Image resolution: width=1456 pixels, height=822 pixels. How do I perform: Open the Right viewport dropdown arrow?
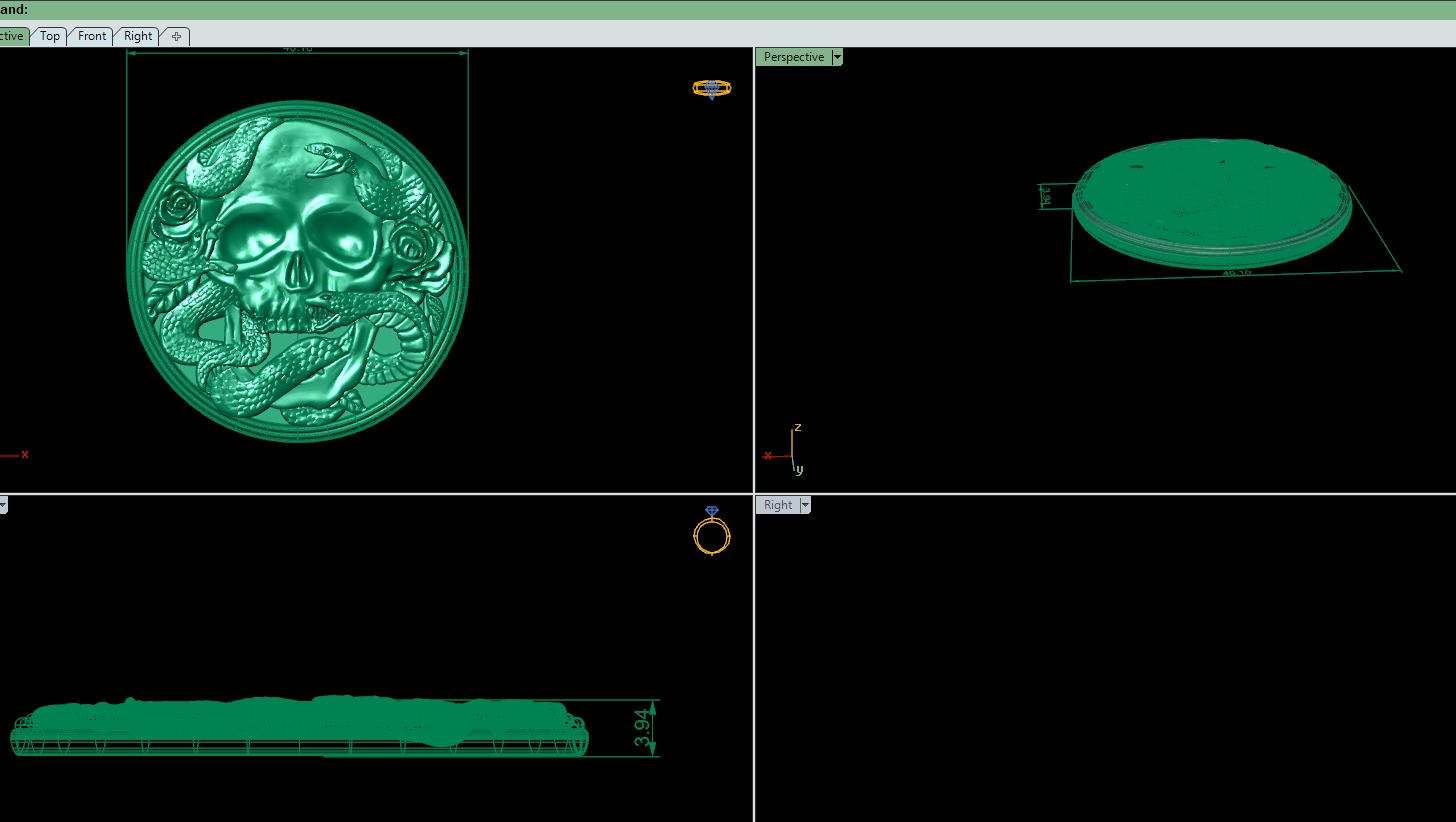click(x=805, y=505)
